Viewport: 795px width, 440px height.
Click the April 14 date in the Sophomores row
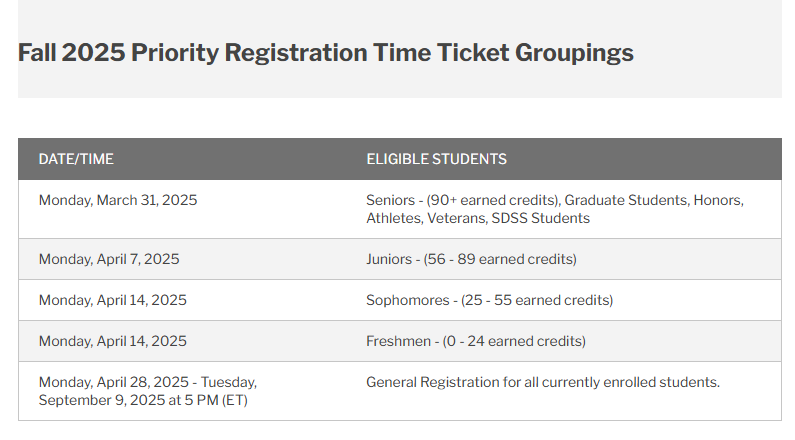click(x=112, y=300)
